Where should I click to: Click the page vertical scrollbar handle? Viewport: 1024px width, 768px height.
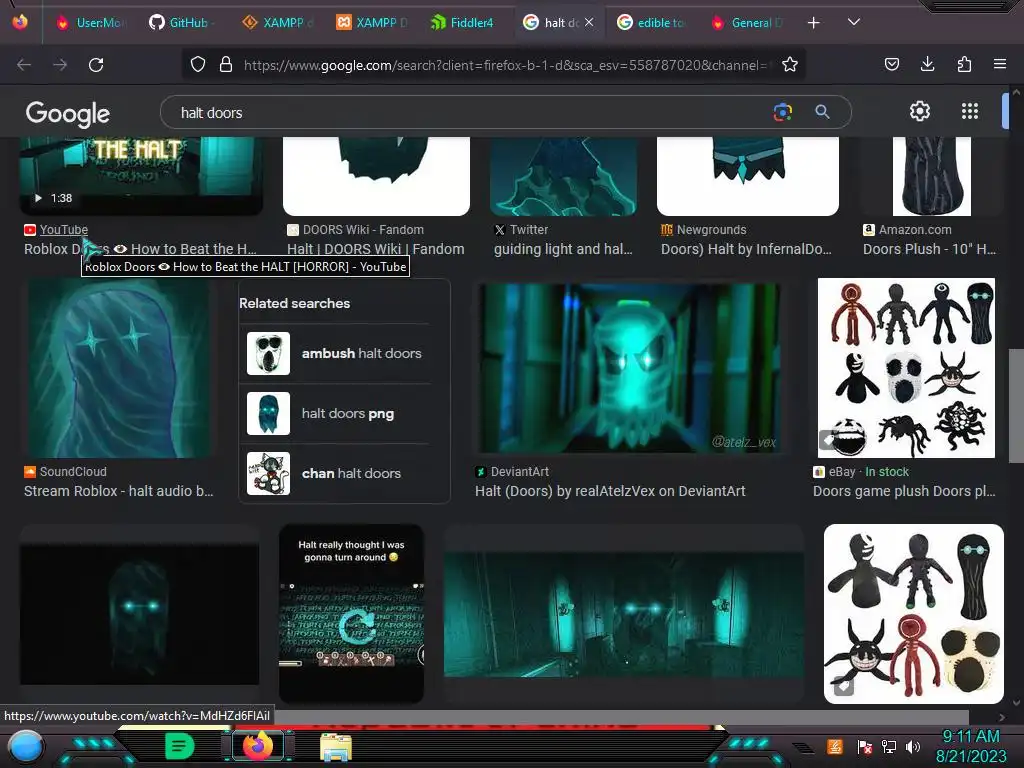tap(1016, 406)
